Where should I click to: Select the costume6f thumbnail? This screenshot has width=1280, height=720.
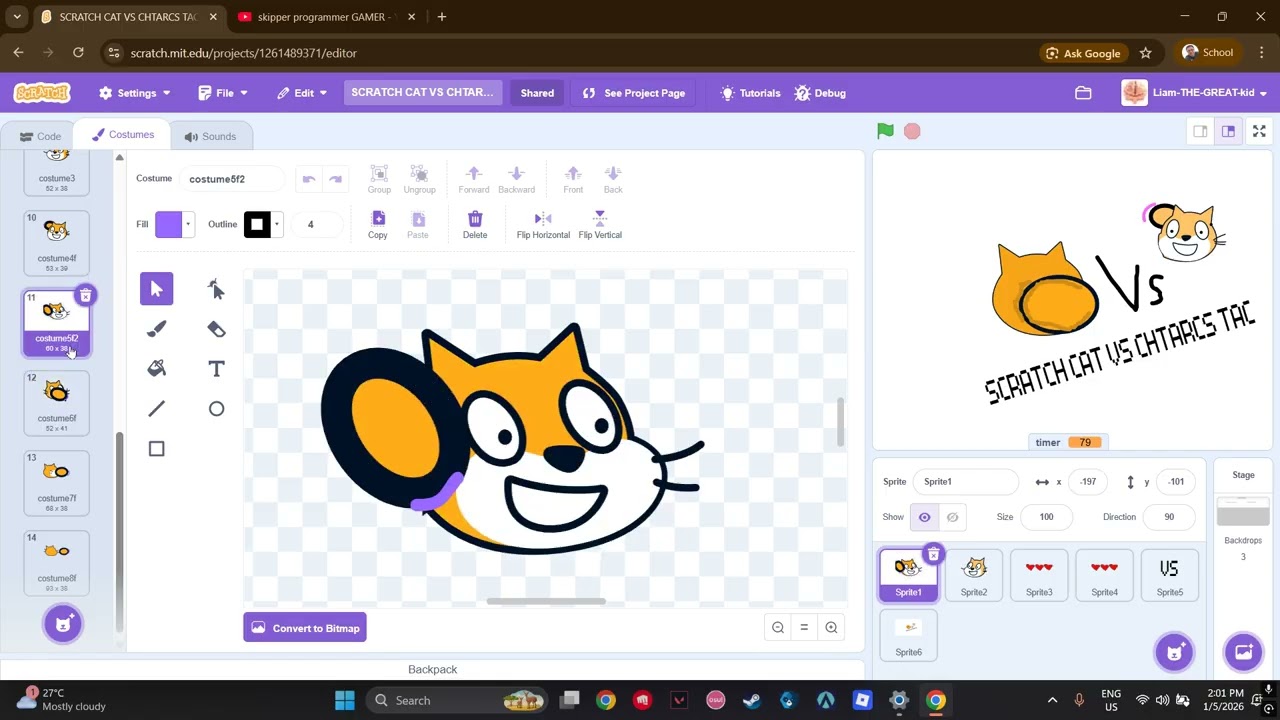57,403
